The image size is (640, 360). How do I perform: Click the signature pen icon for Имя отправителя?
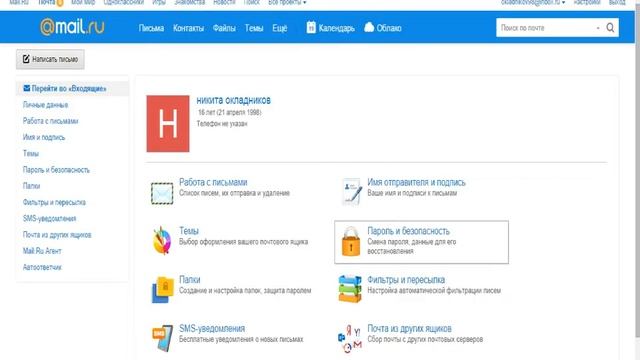pyautogui.click(x=351, y=191)
